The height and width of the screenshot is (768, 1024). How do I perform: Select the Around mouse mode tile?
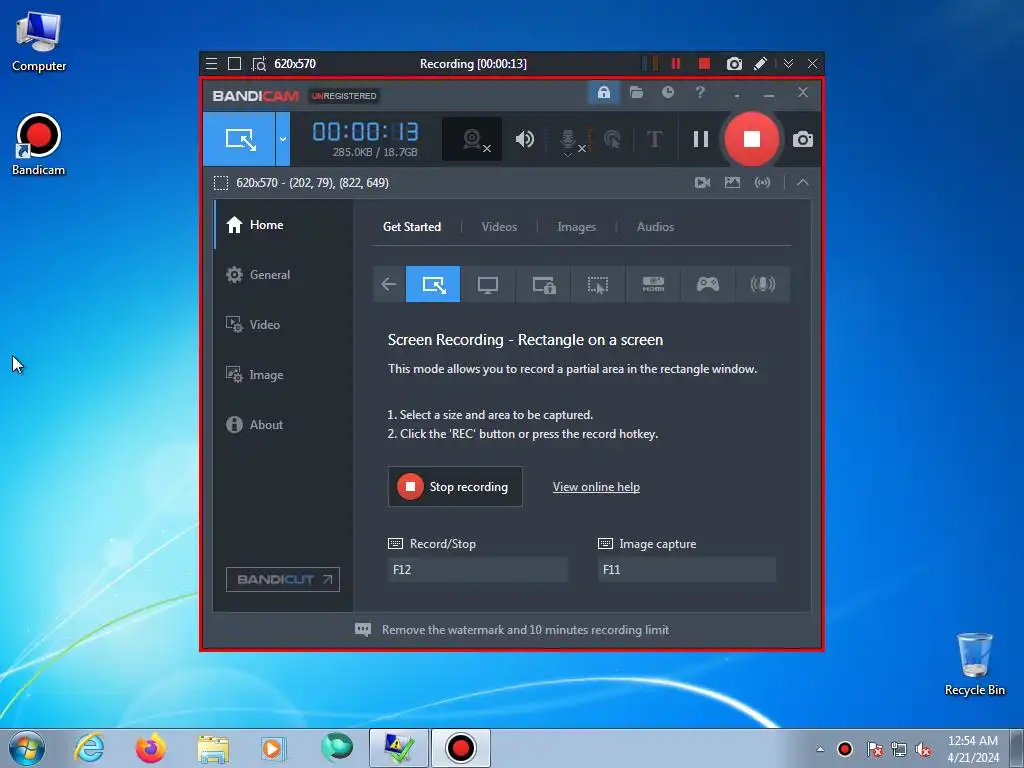point(598,284)
